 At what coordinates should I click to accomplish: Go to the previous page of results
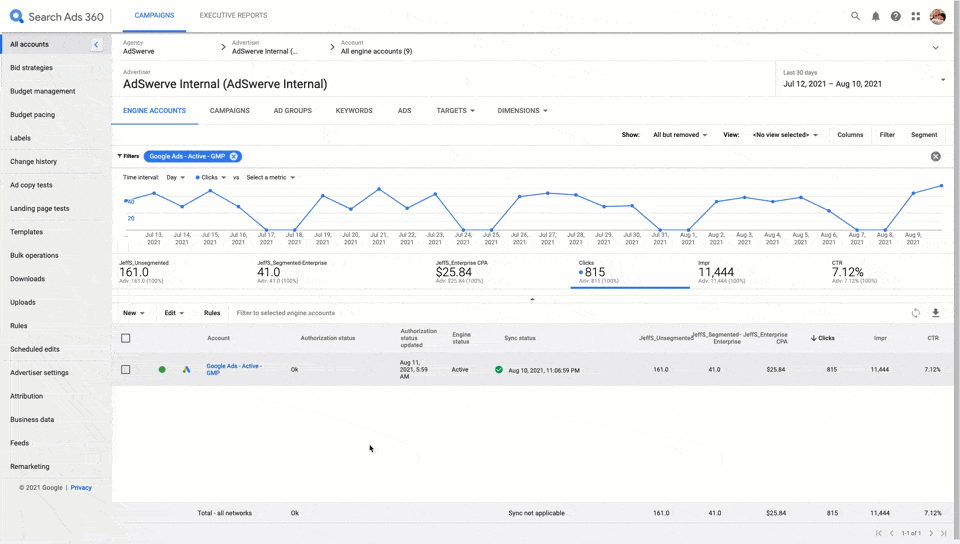[x=891, y=533]
